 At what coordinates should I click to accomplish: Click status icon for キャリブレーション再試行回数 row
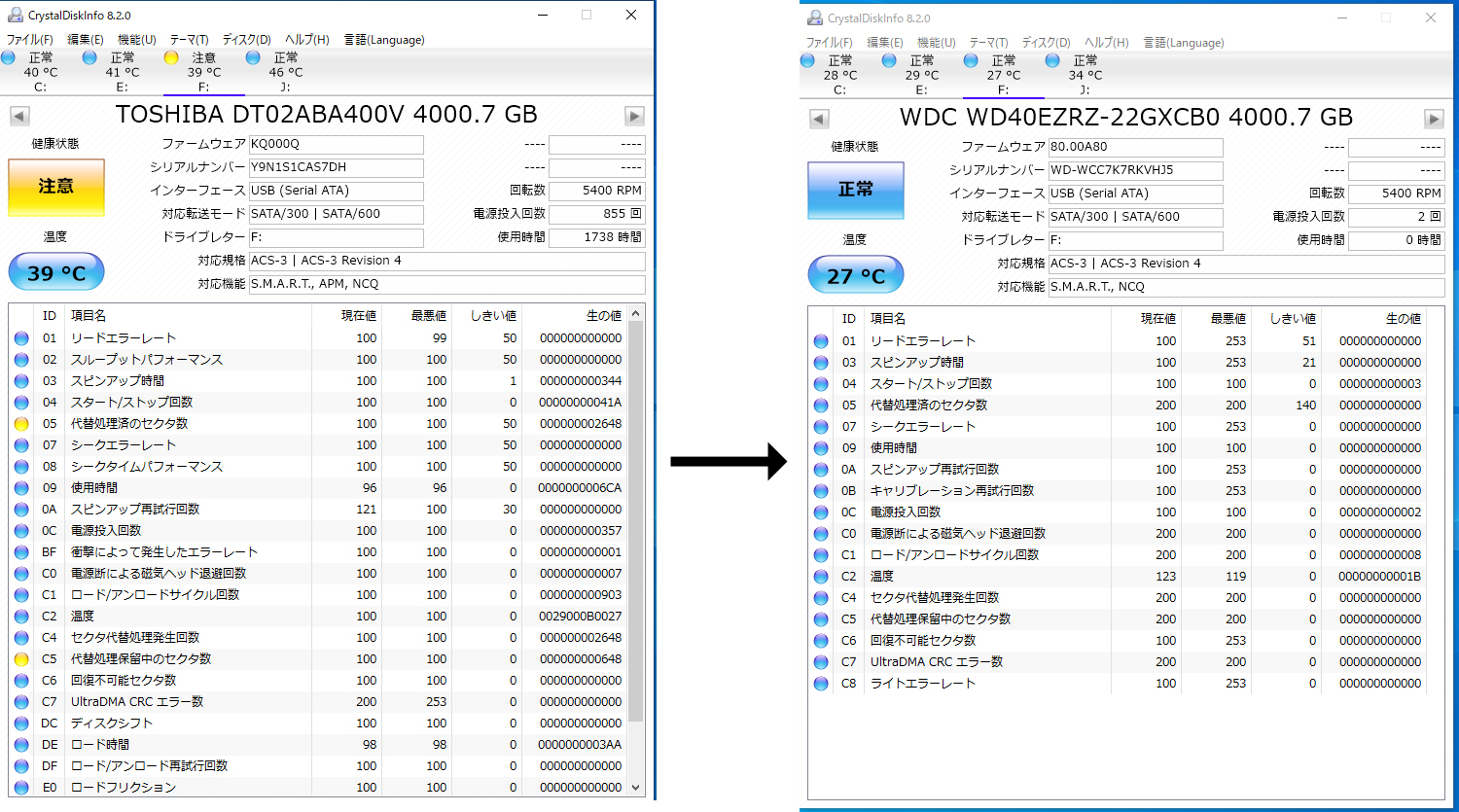pyautogui.click(x=821, y=491)
